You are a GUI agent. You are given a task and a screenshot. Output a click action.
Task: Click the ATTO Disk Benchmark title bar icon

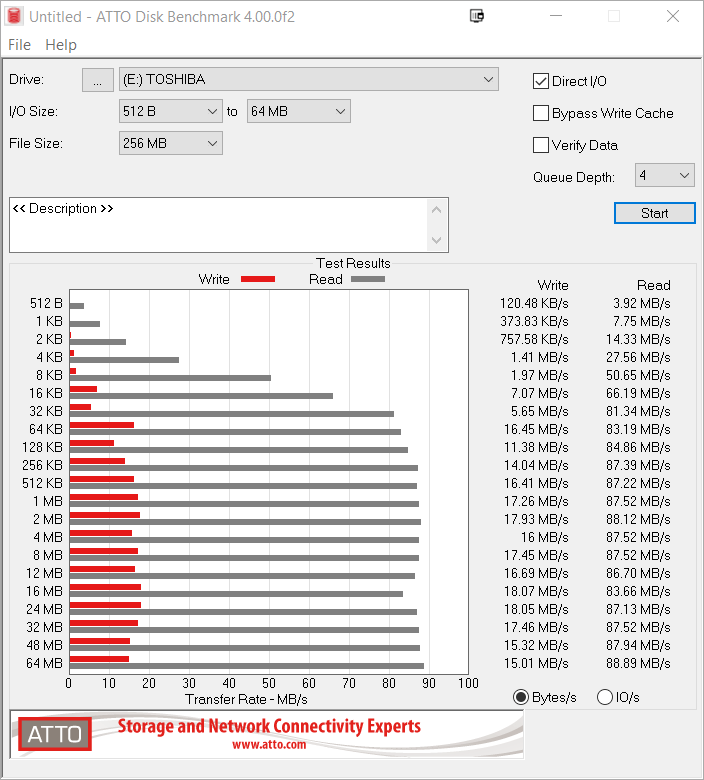coord(14,16)
